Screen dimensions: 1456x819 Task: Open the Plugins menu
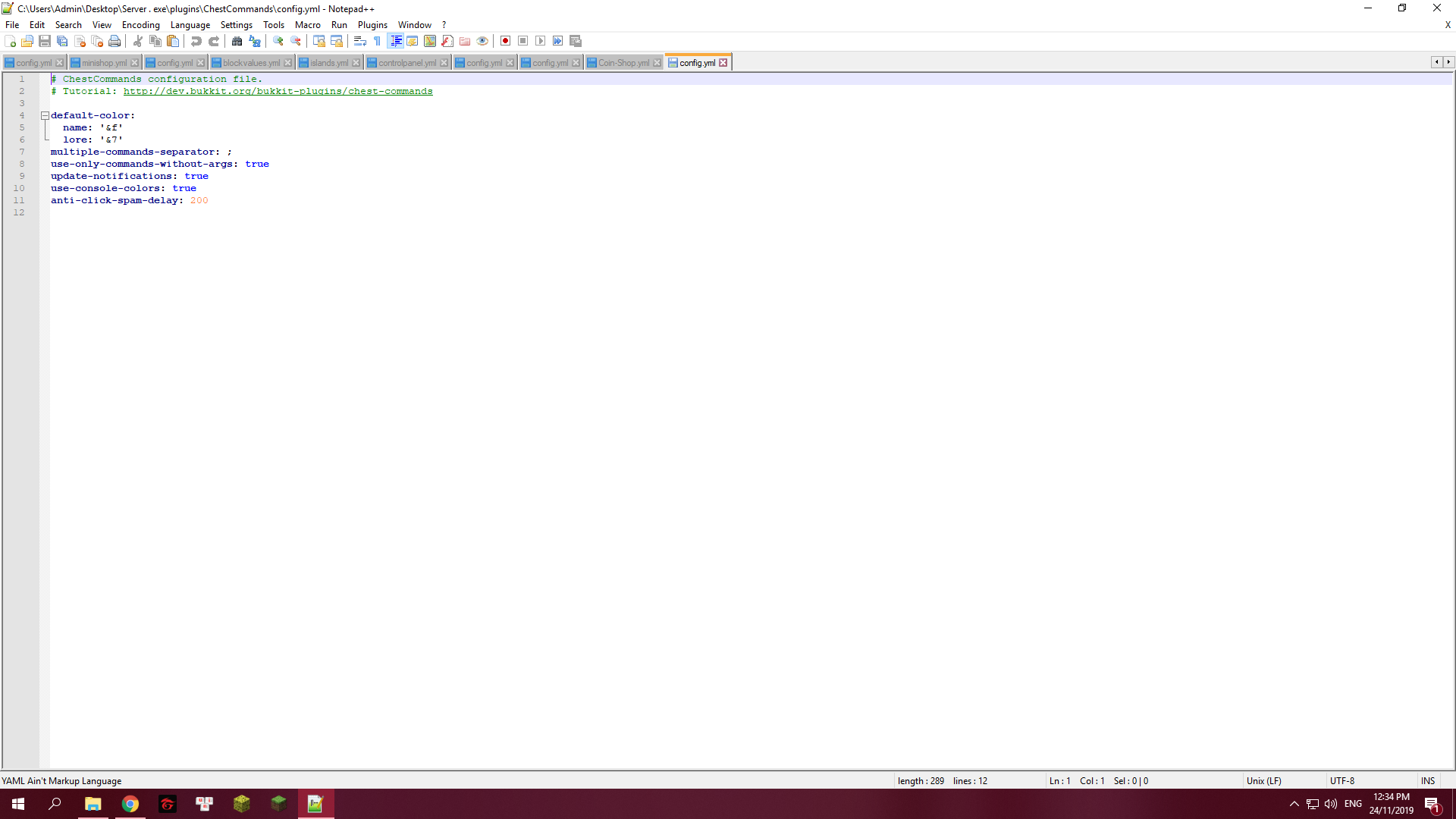tap(372, 25)
